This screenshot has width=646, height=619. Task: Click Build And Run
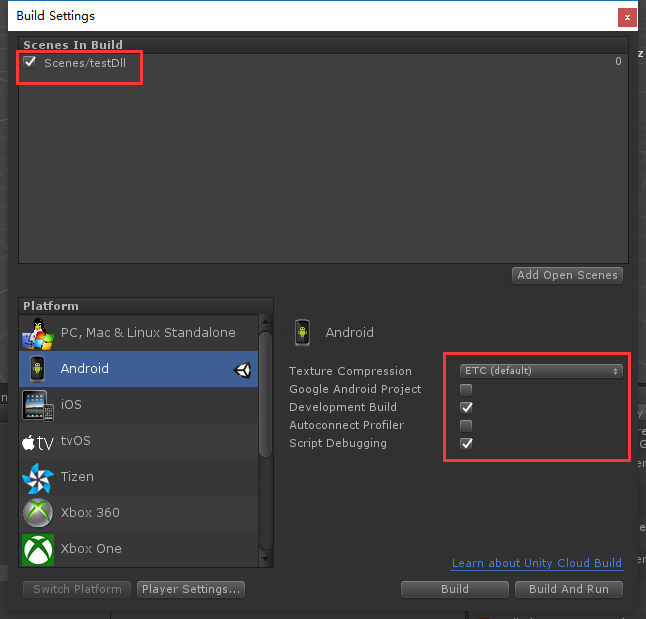point(569,589)
